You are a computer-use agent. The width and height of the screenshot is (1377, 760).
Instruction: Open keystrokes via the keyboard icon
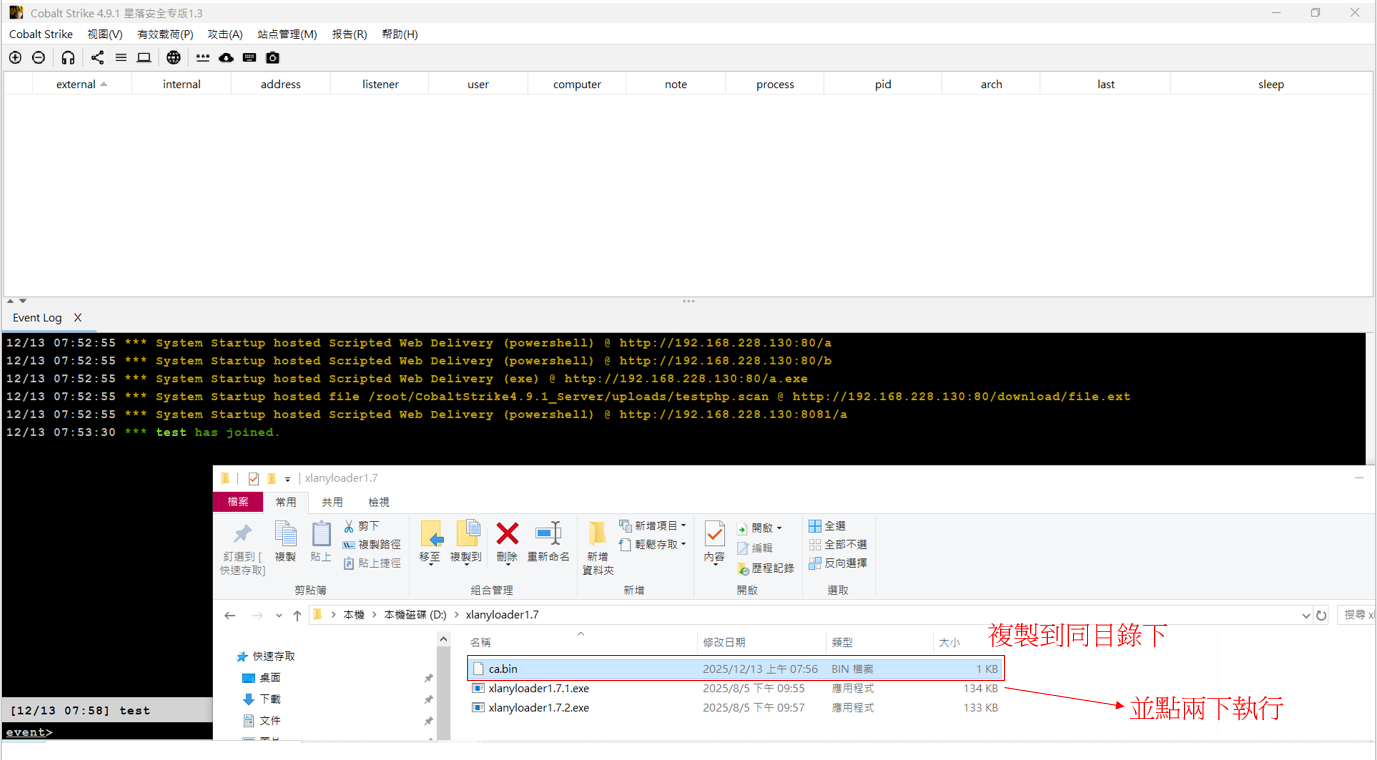tap(249, 58)
